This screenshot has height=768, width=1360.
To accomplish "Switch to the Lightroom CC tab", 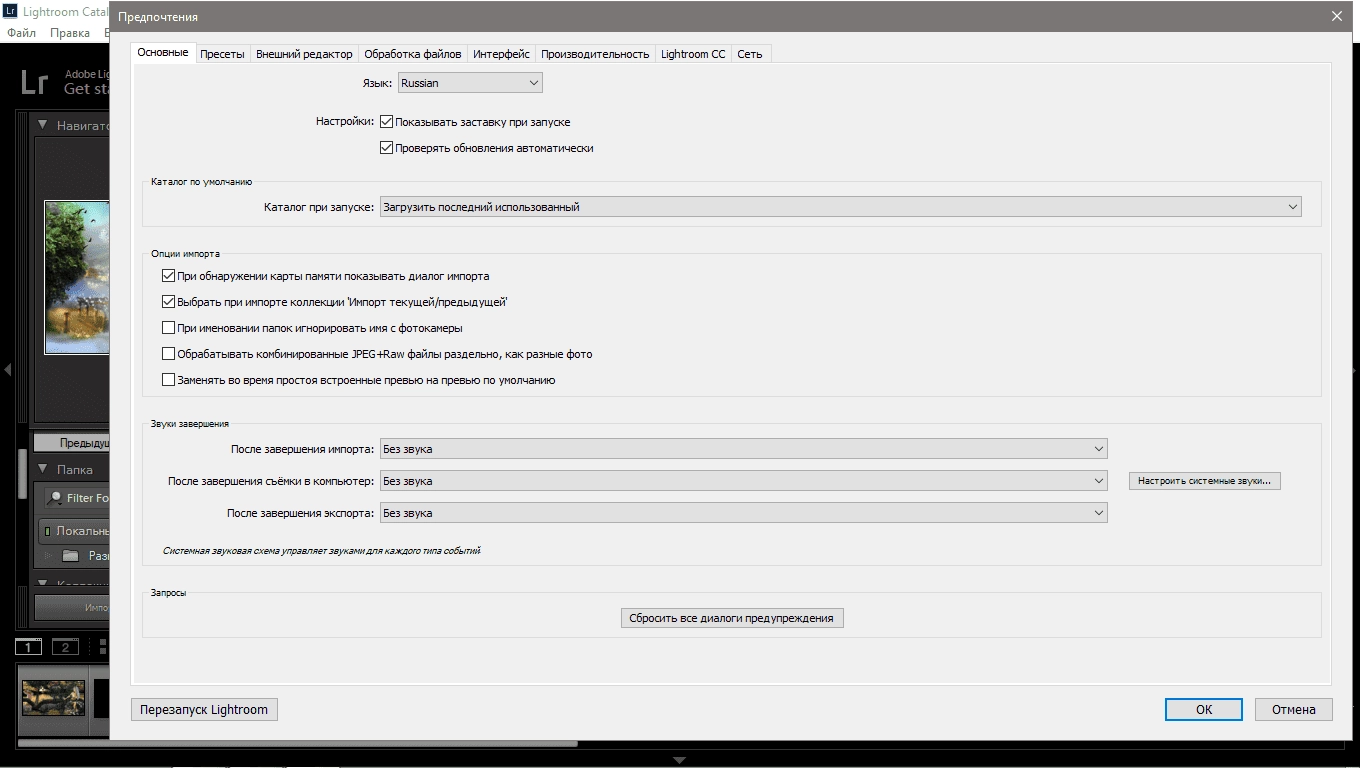I will [x=693, y=54].
